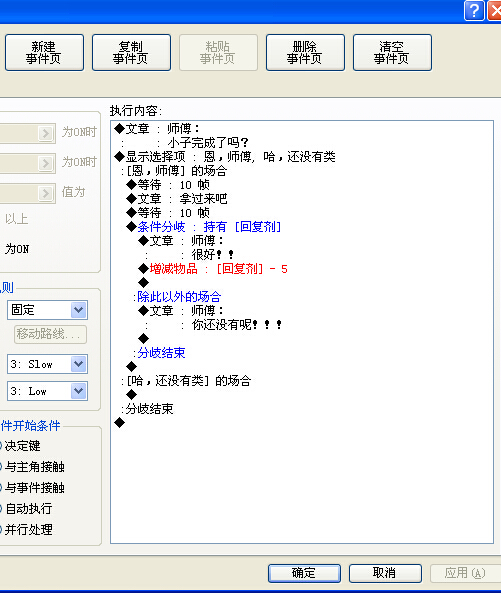Confirm with the 确定 button
501x593 pixels.
click(304, 573)
